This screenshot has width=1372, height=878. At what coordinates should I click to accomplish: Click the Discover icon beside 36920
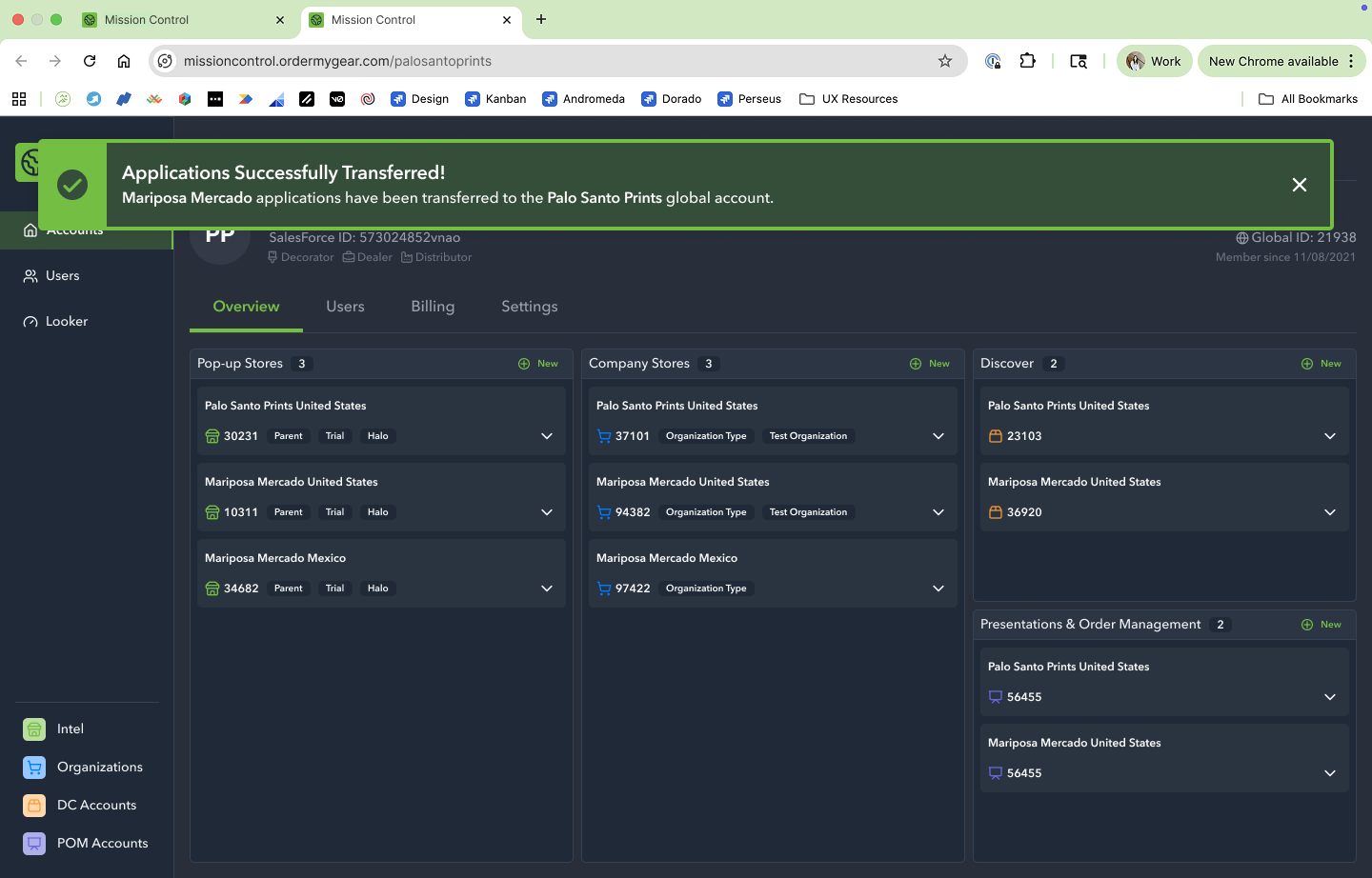point(996,512)
